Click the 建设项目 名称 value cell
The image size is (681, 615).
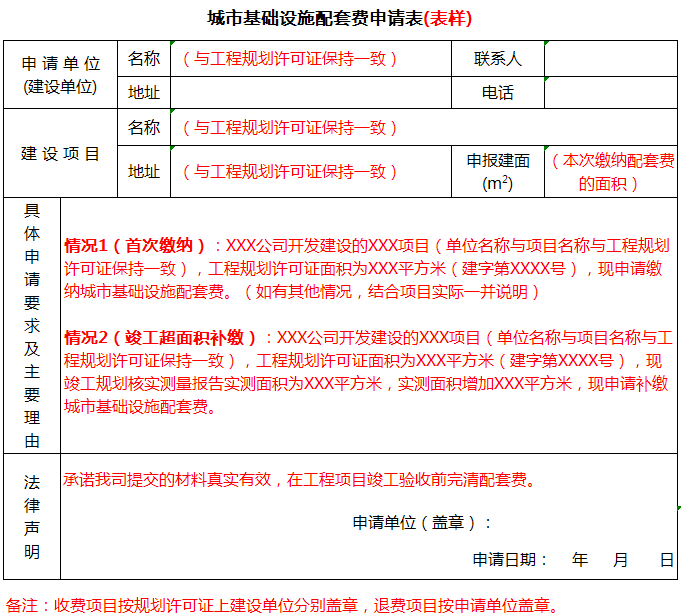coord(422,128)
